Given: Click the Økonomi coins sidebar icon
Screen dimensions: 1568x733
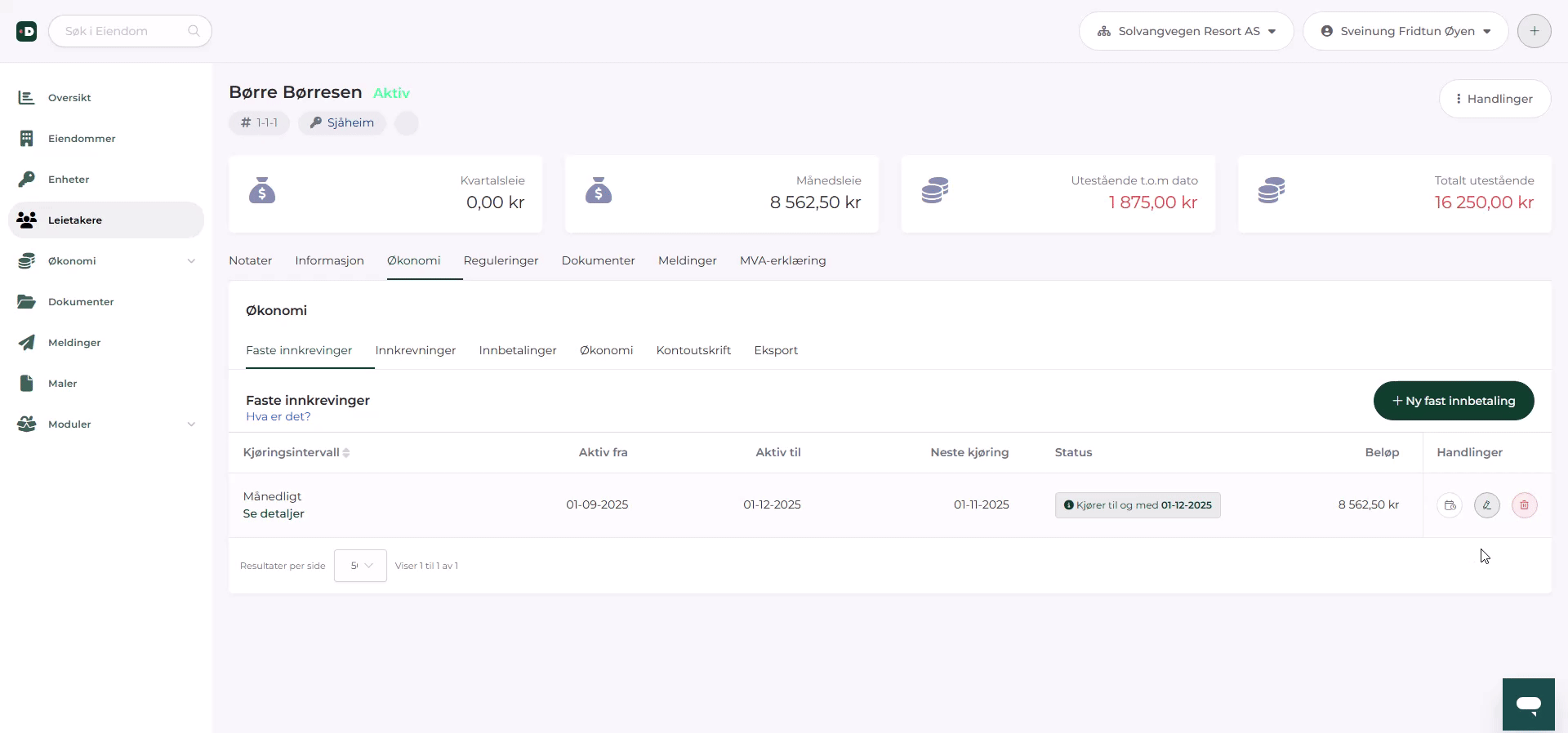Looking at the screenshot, I should (x=26, y=261).
